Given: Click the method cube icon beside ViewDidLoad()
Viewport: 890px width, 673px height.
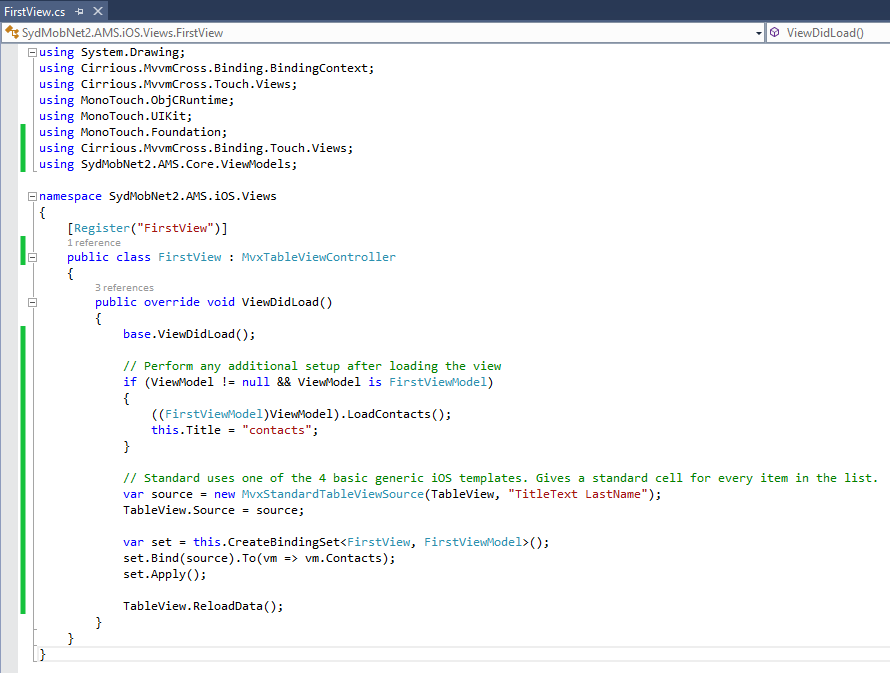Looking at the screenshot, I should click(775, 32).
